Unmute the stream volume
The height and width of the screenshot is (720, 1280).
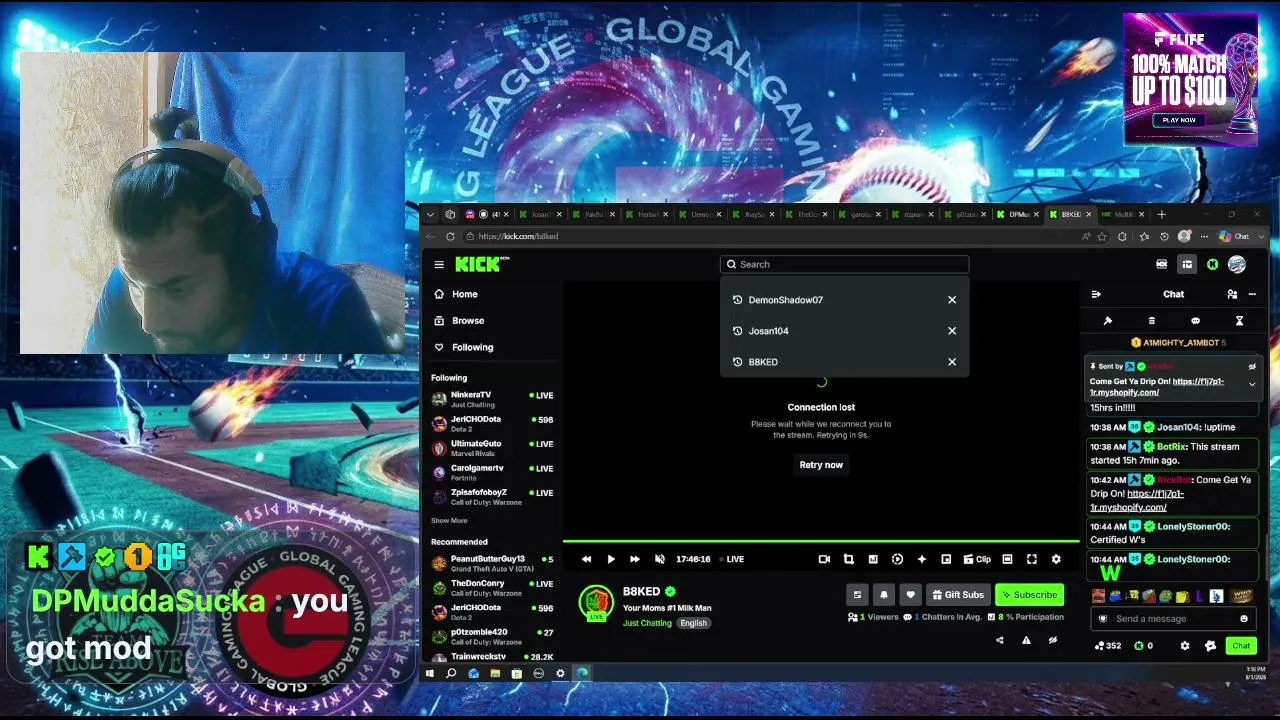(x=659, y=559)
